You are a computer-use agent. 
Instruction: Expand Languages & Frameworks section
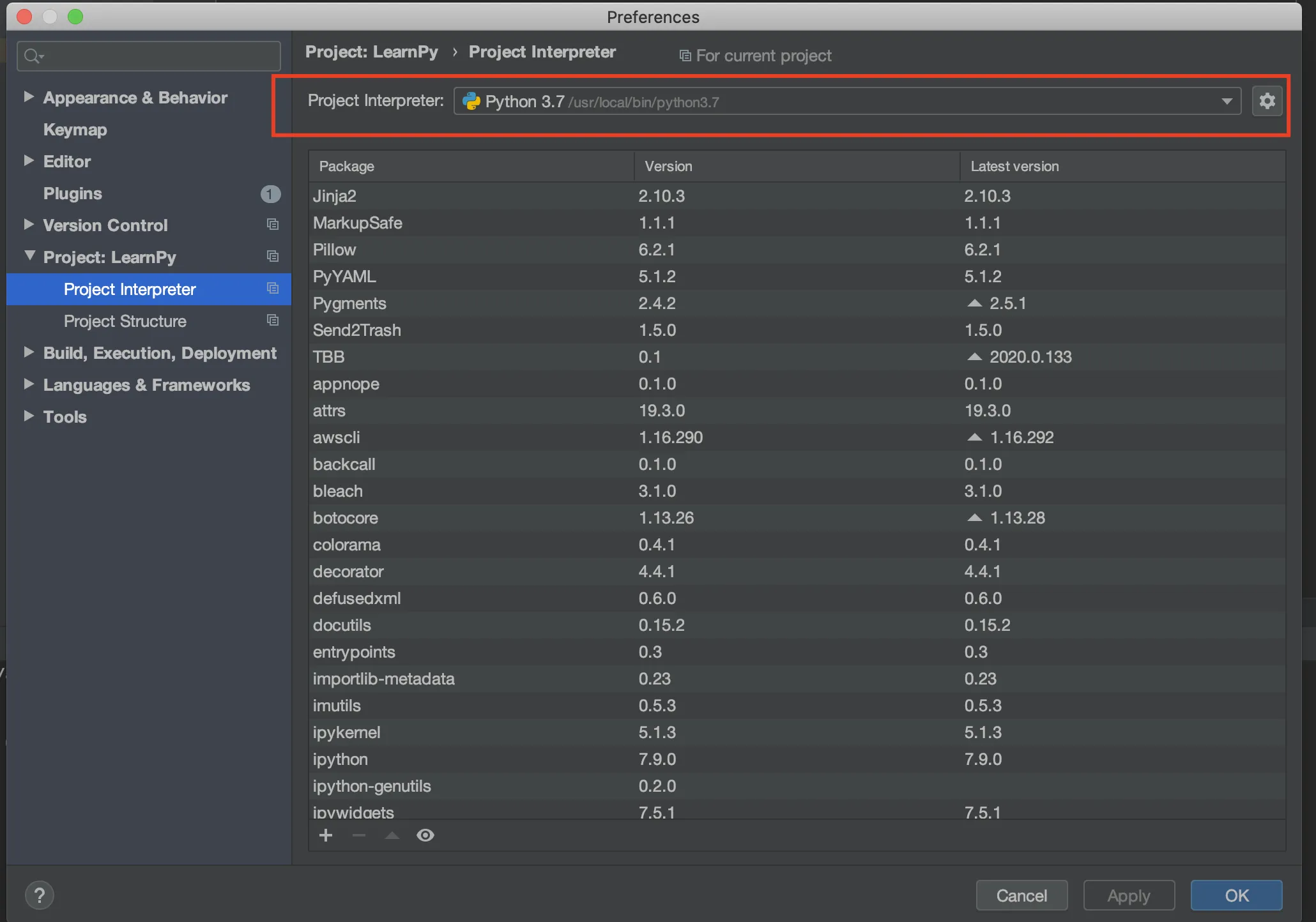pyautogui.click(x=29, y=384)
